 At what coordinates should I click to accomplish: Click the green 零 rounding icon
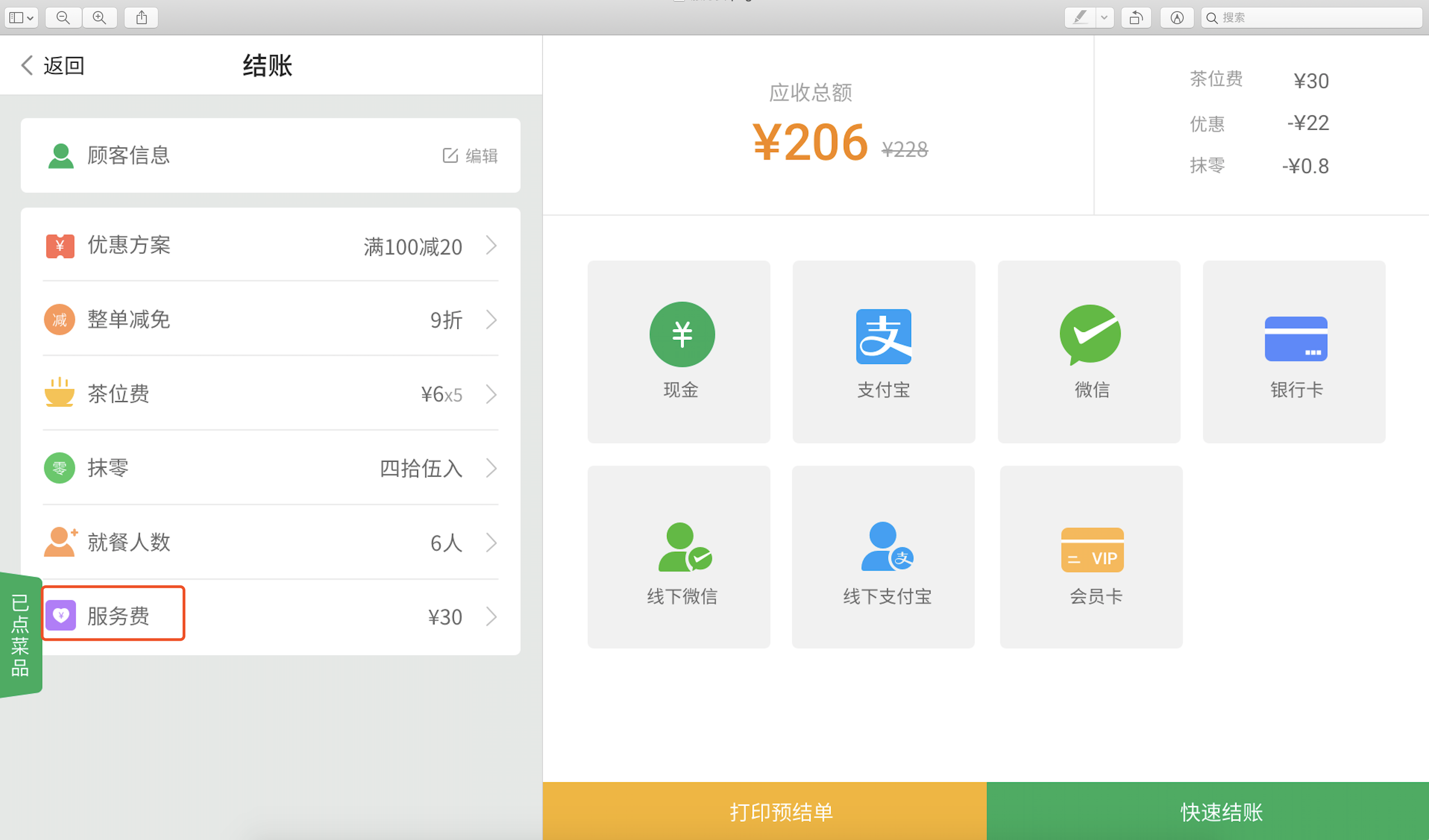(59, 468)
